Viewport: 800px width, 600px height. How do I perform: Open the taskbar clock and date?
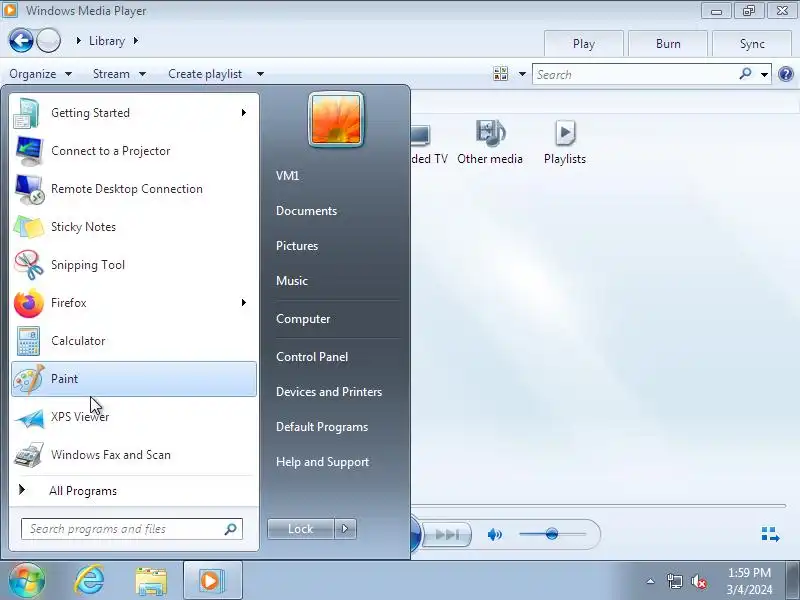(x=749, y=581)
